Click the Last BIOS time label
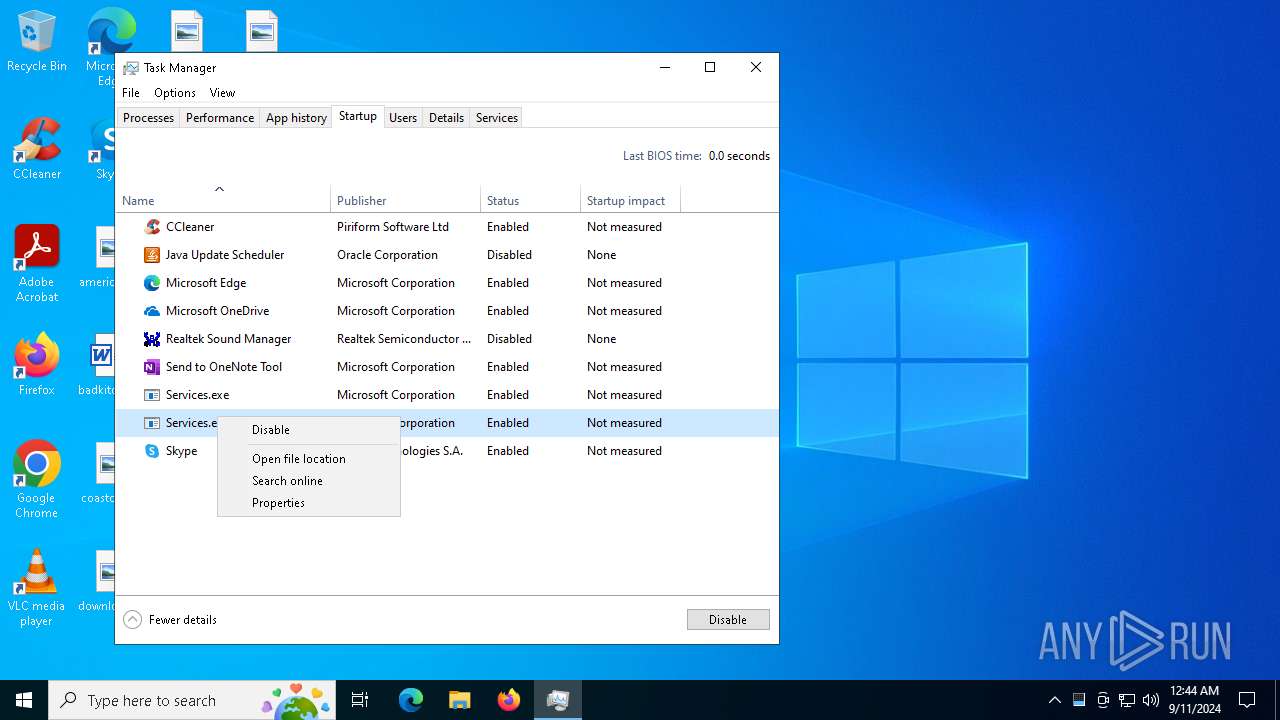This screenshot has height=720, width=1280. 662,156
